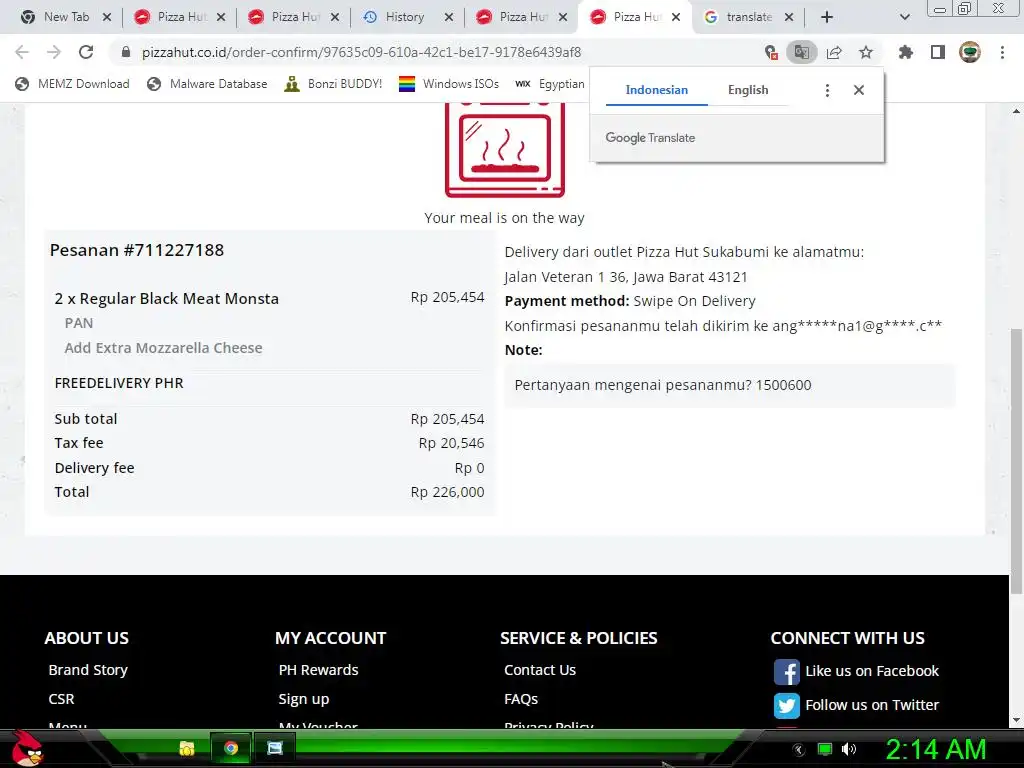Select order number Pesanan #711227188
Image resolution: width=1024 pixels, height=768 pixels.
click(136, 250)
